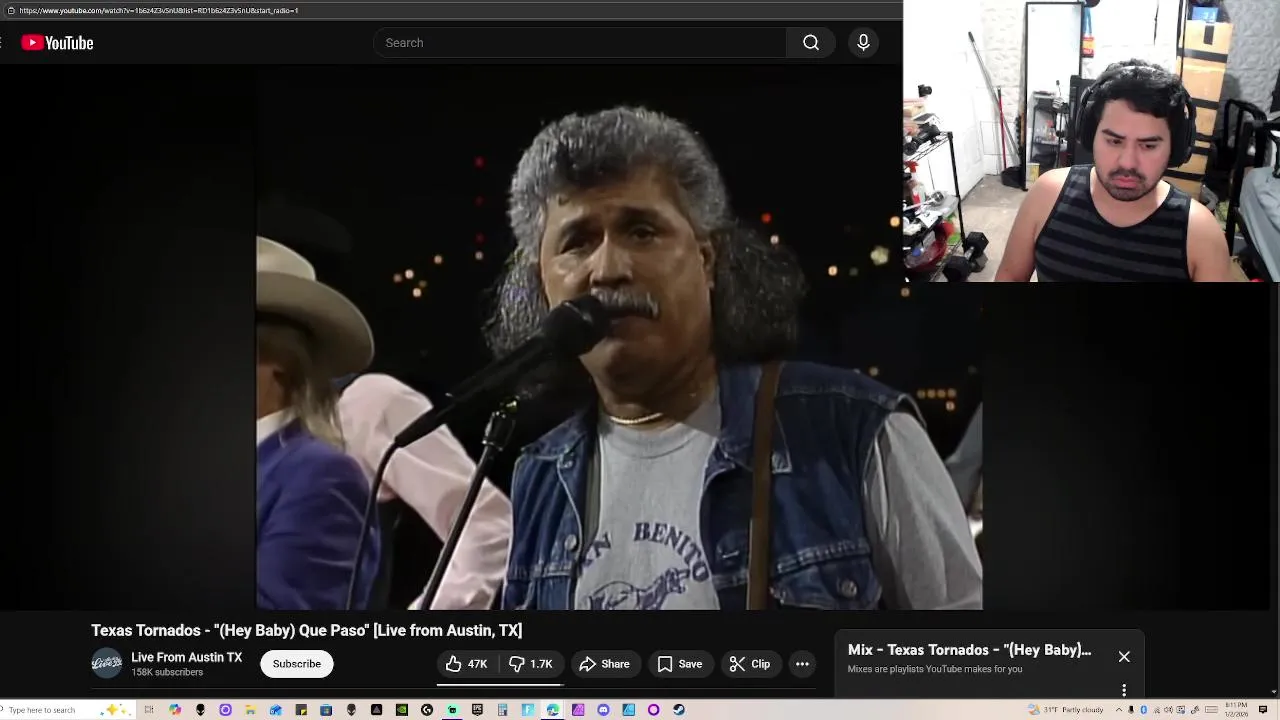
Task: Open NVIDIA app in taskbar
Action: click(x=401, y=710)
